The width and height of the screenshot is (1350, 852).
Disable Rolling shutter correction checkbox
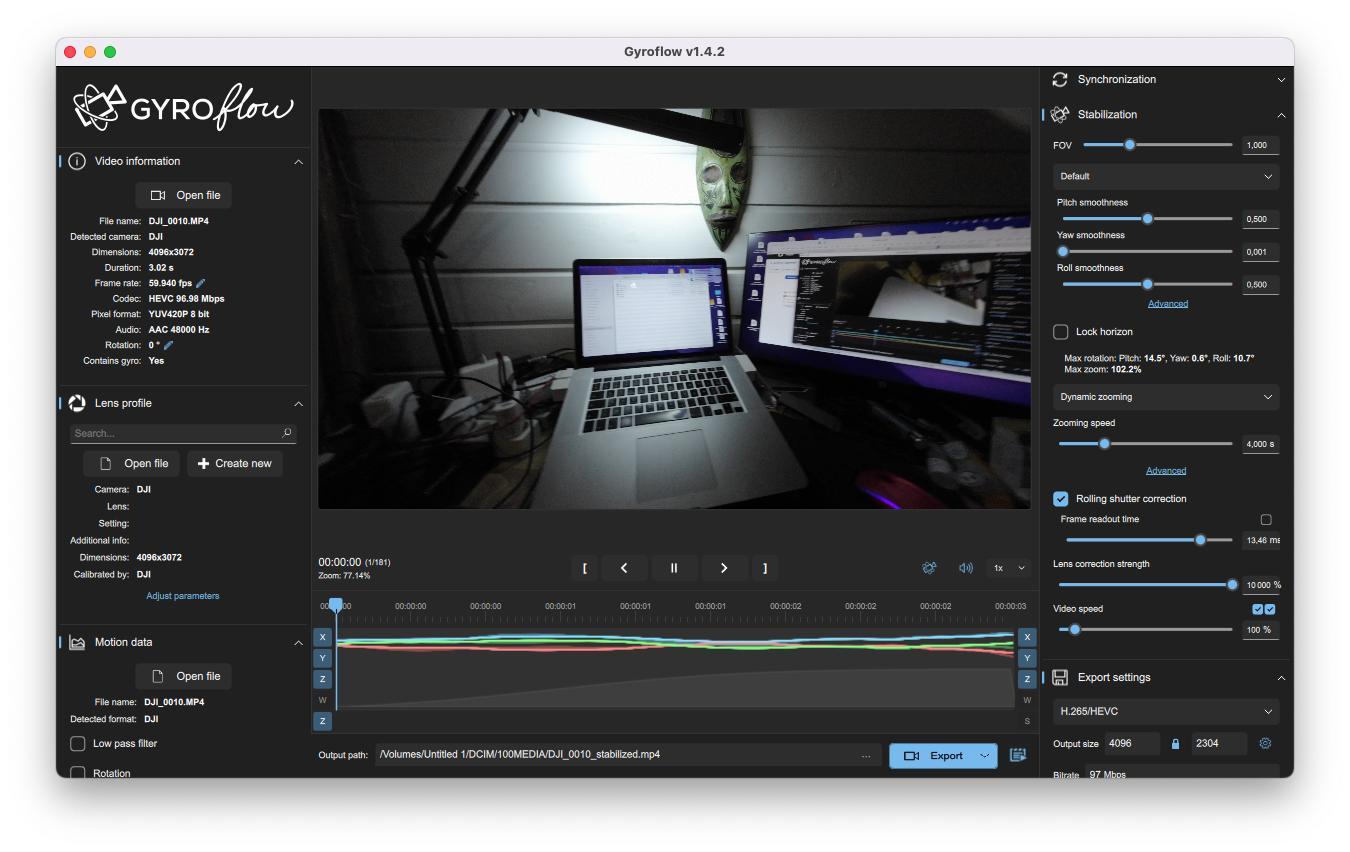(1061, 498)
